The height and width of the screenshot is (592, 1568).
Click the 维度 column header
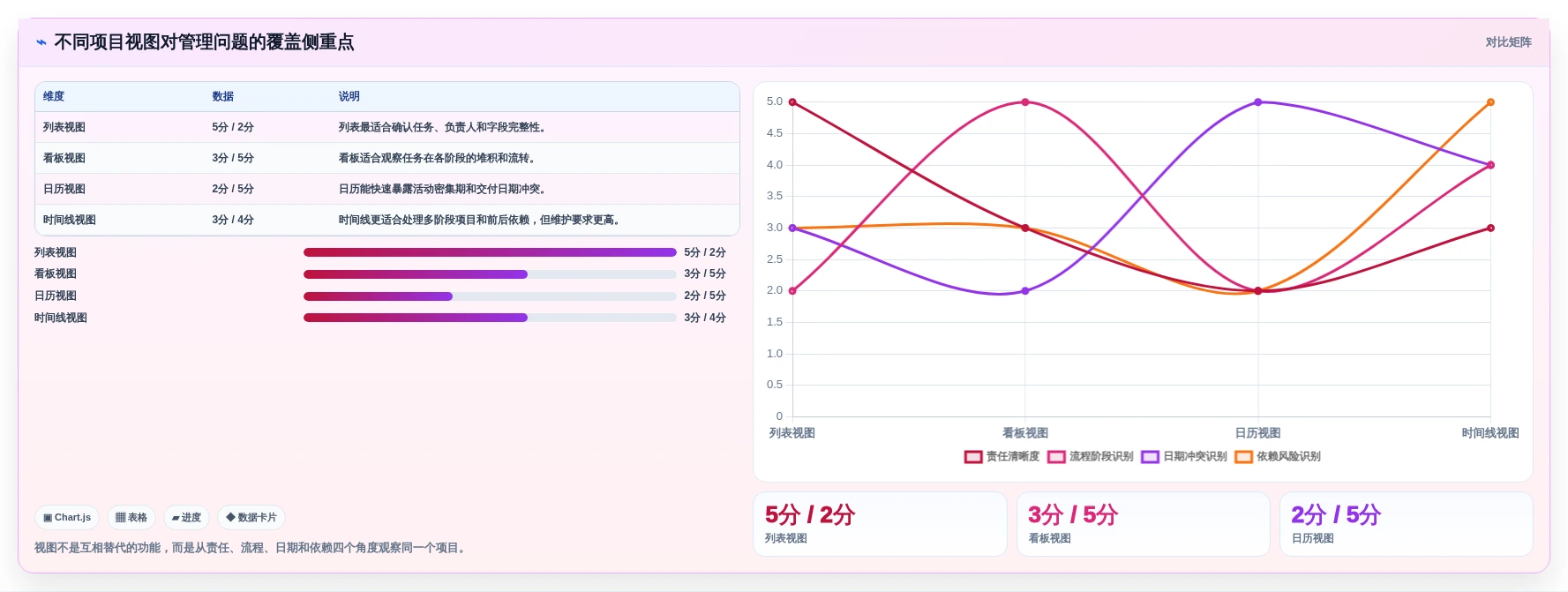click(54, 96)
